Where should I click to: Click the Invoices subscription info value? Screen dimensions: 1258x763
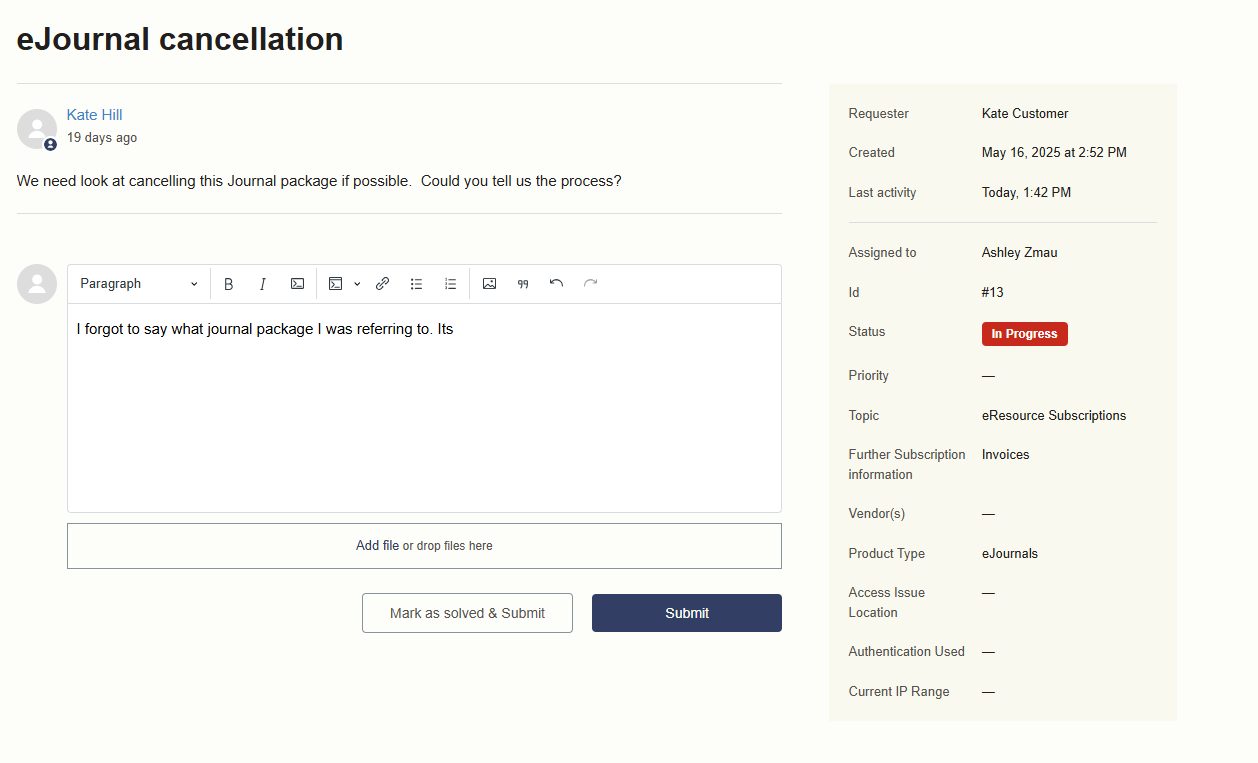(1005, 455)
